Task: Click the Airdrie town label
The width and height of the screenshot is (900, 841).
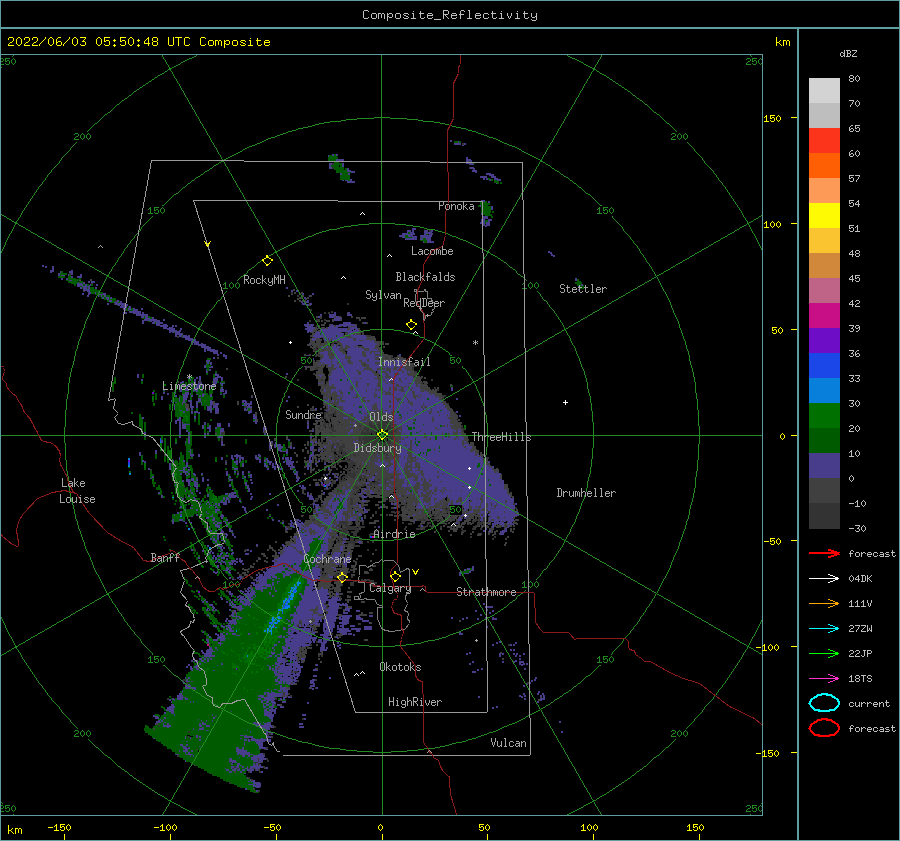Action: coord(394,534)
